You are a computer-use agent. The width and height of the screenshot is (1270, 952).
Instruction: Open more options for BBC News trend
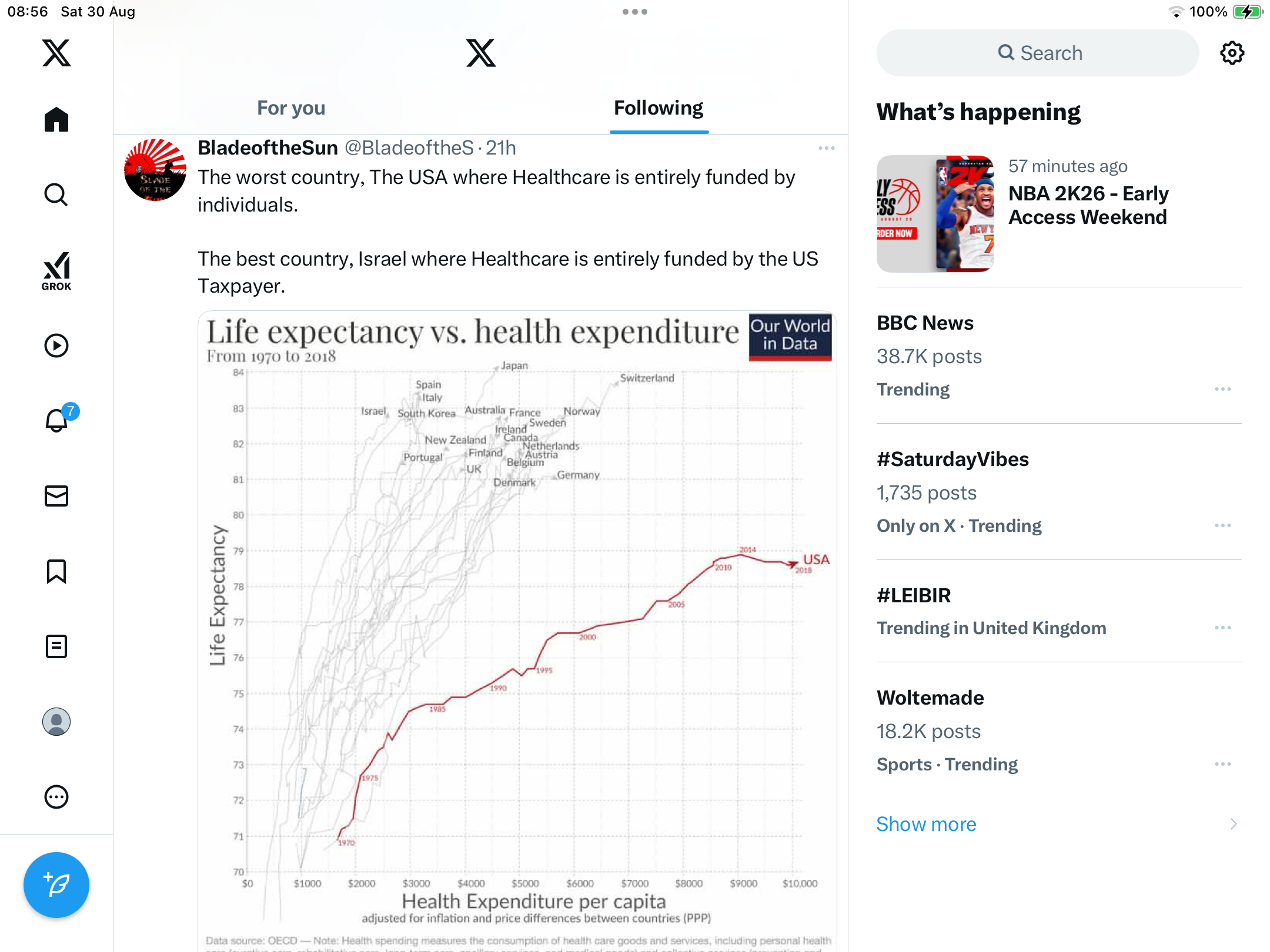click(x=1222, y=389)
